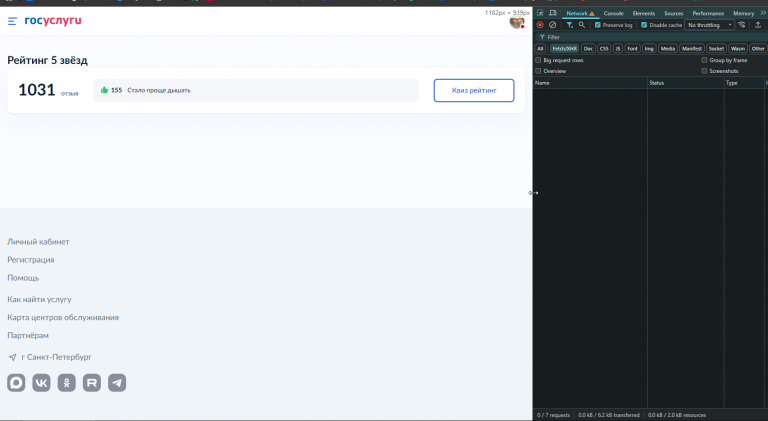Select the Socket request type filter
The height and width of the screenshot is (421, 768).
point(716,48)
